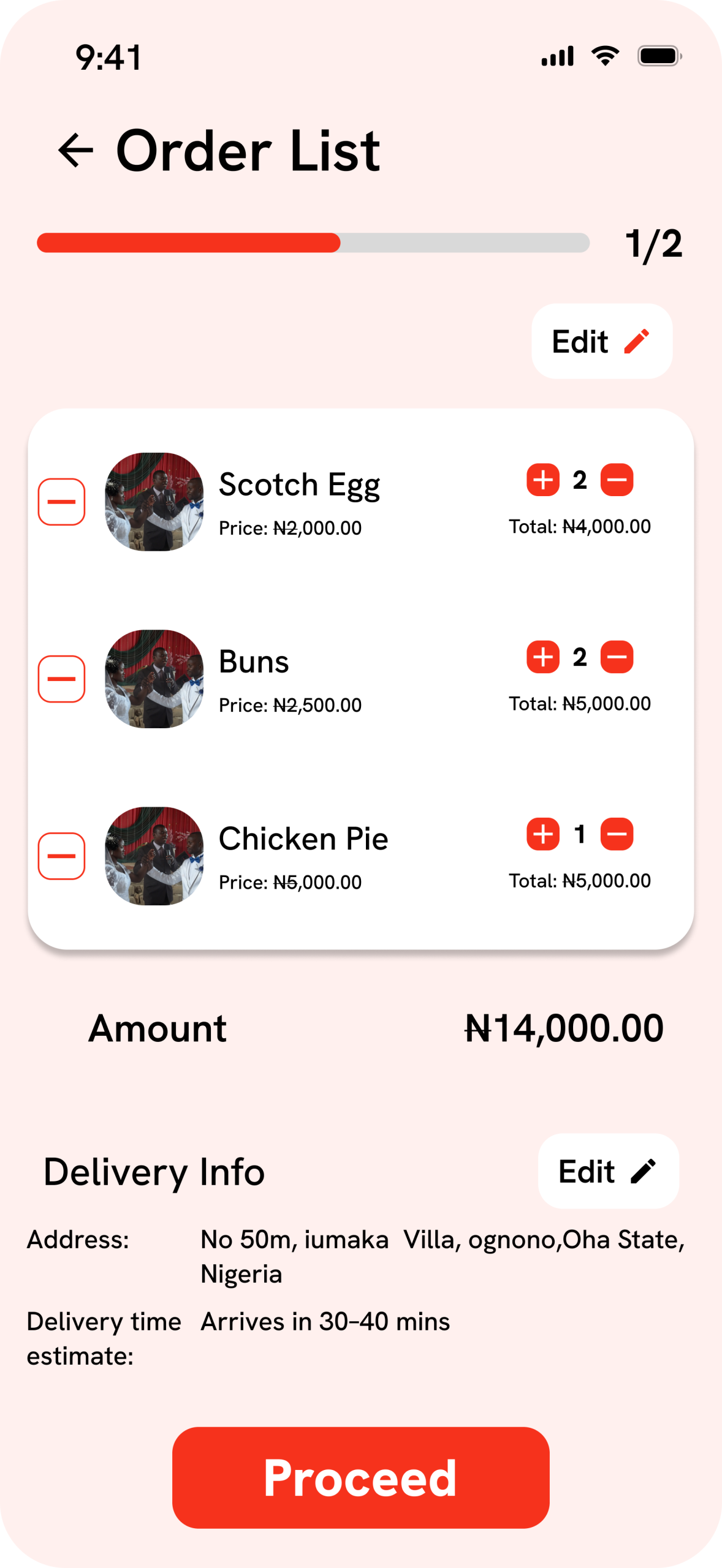
Task: Edit the Delivery Info section
Action: click(x=608, y=1171)
